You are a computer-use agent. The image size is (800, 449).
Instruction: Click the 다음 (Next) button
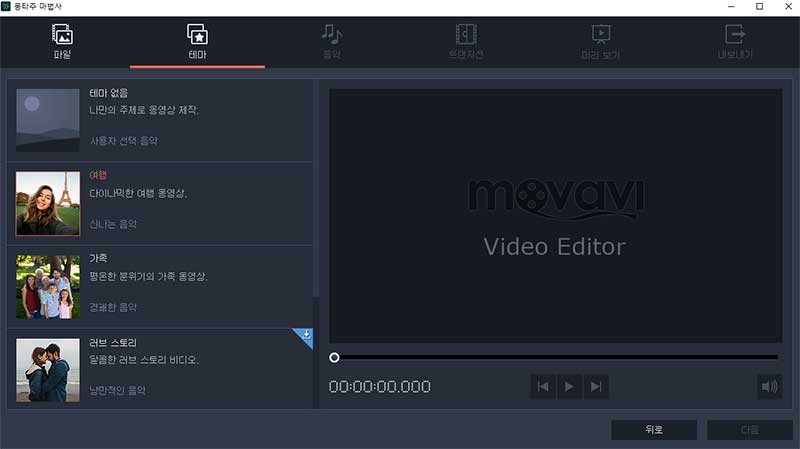pyautogui.click(x=749, y=430)
